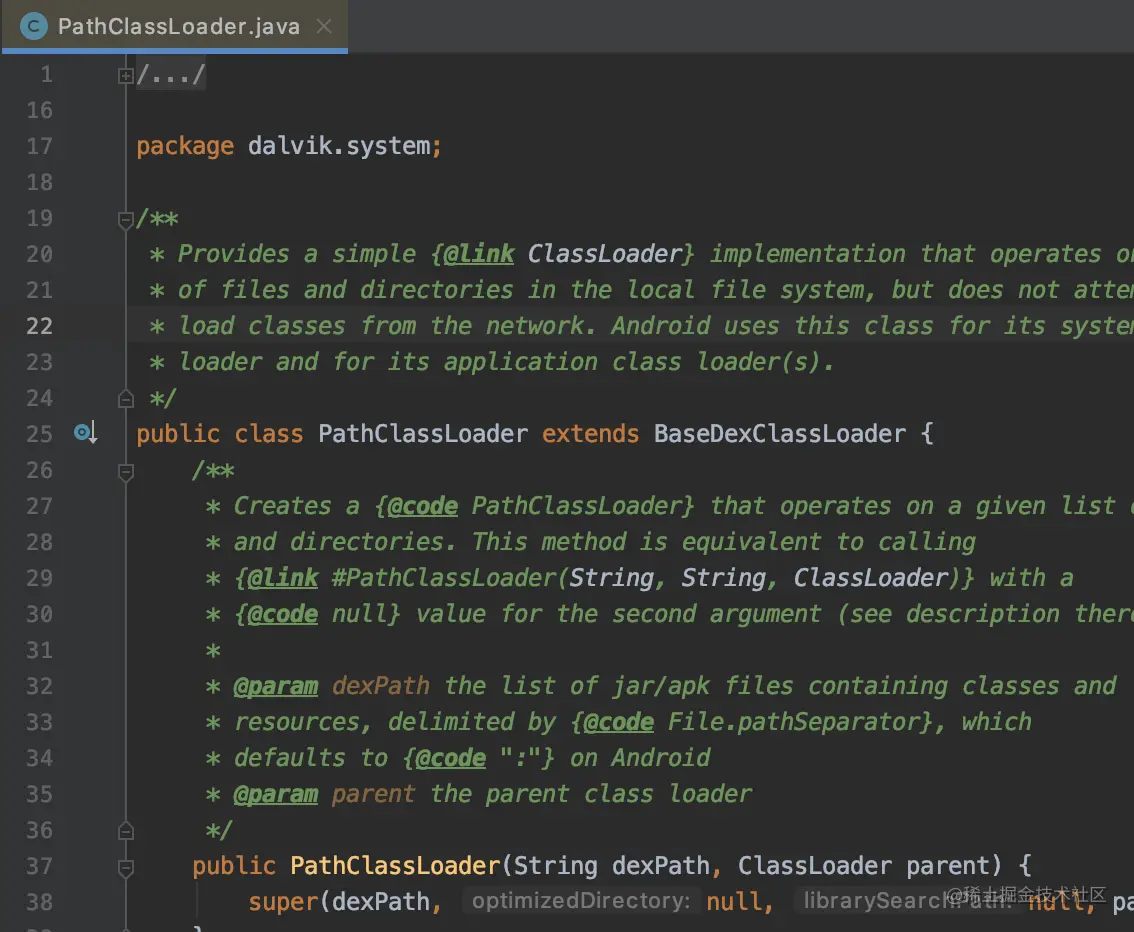The width and height of the screenshot is (1134, 932).
Task: Collapse the constructor Javadoc at line 26
Action: point(126,471)
